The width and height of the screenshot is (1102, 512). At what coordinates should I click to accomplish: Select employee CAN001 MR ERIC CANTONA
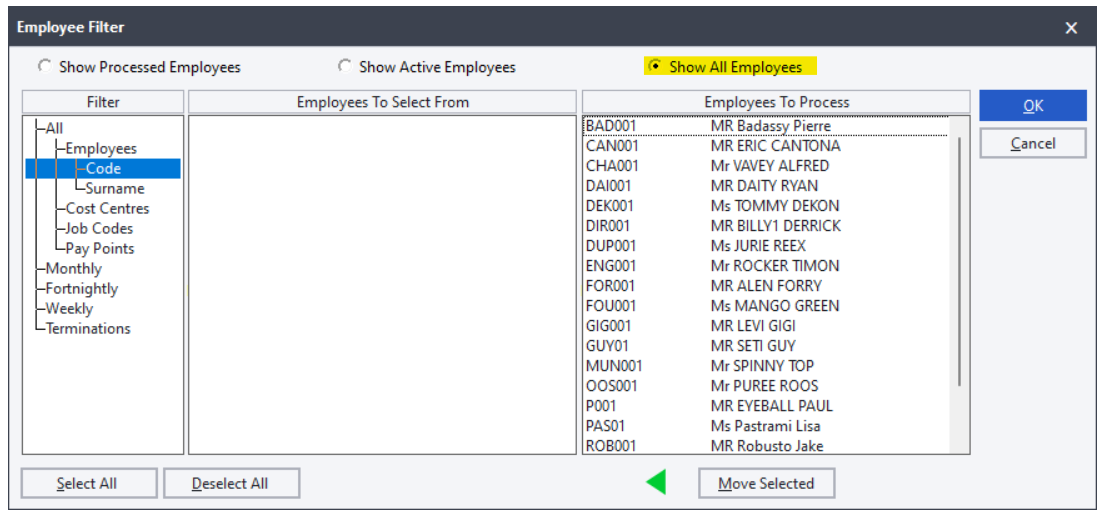click(766, 146)
